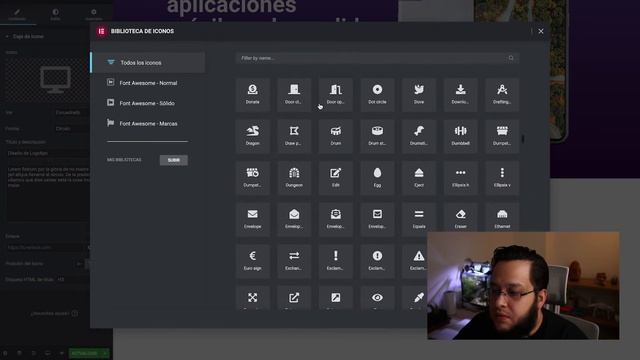Click the icon grid scrollbar handle
The image size is (640, 360).
coord(523,139)
